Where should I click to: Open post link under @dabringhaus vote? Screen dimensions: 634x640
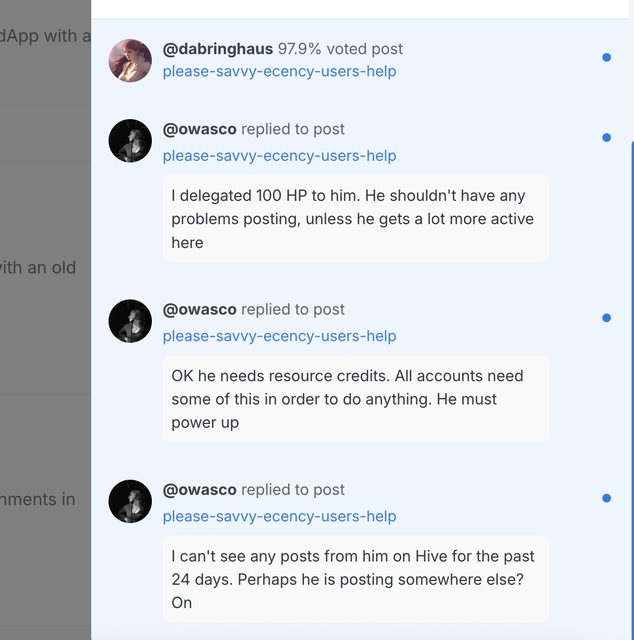279,71
